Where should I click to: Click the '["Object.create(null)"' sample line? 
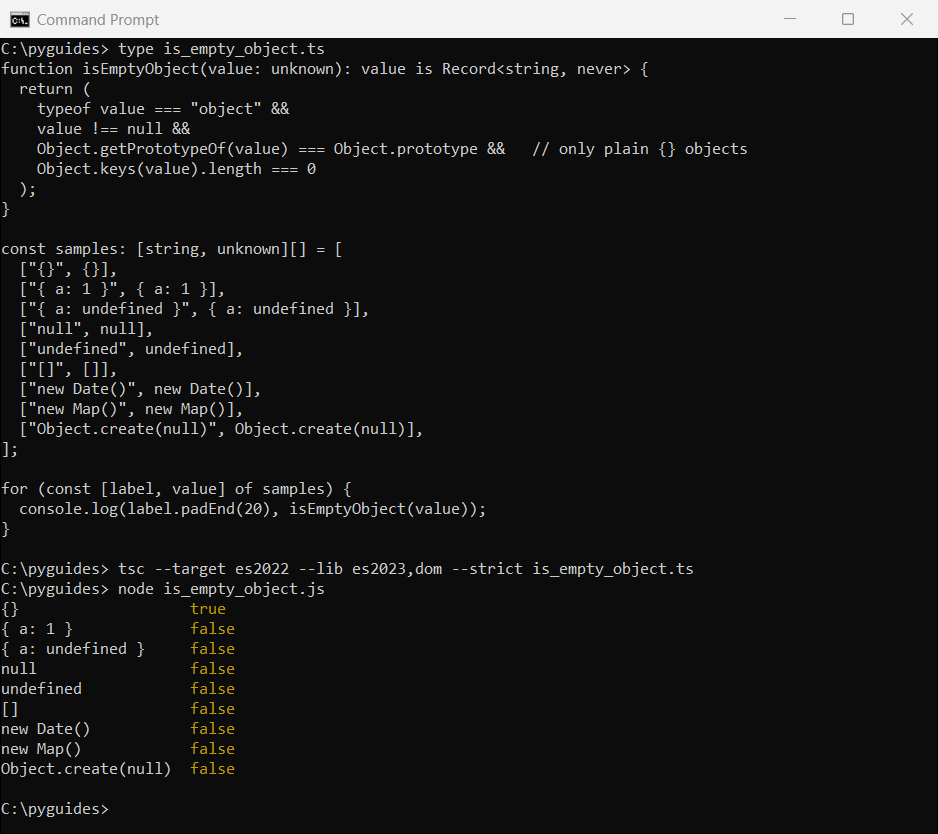pos(221,429)
